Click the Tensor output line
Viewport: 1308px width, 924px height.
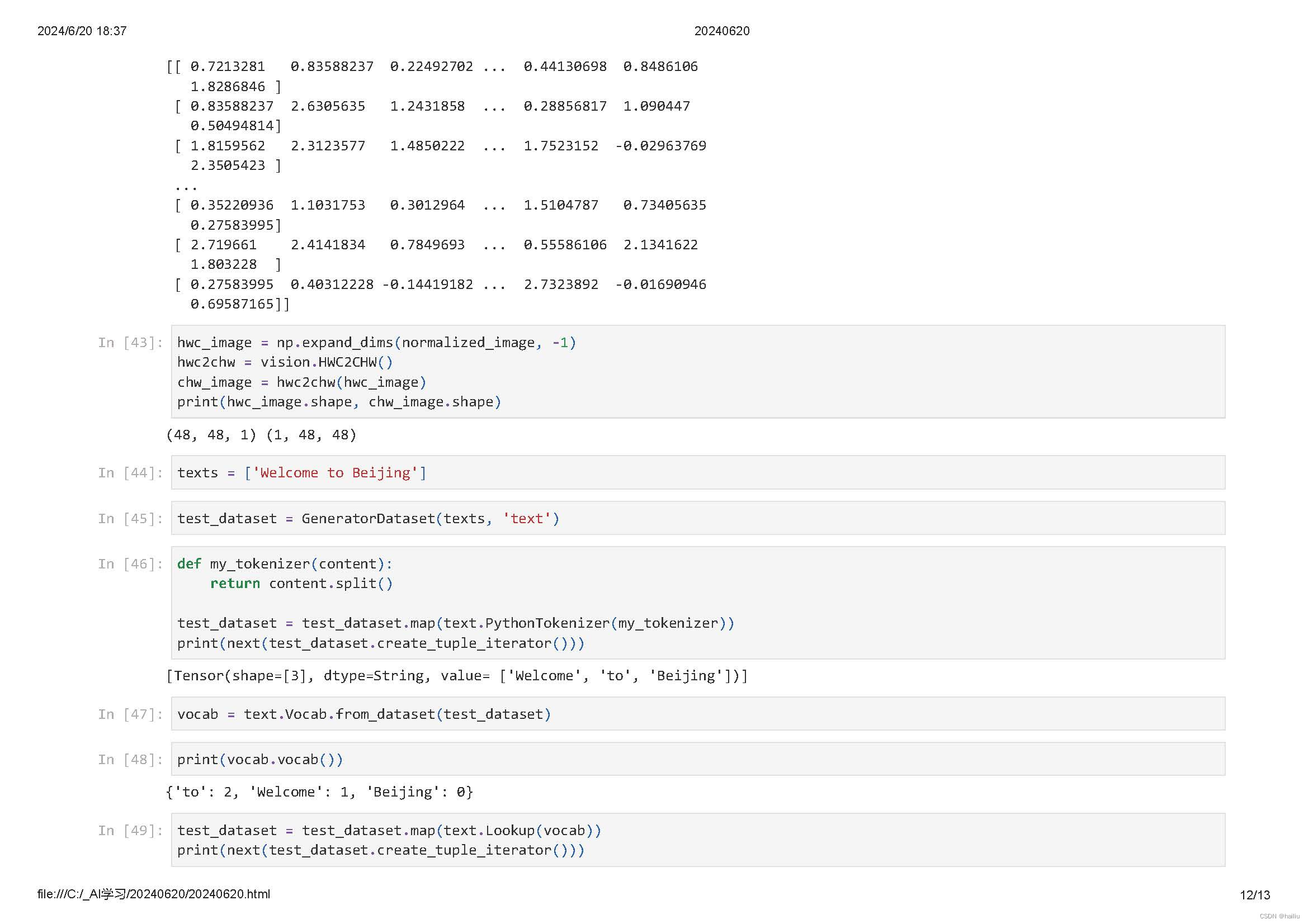[457, 676]
